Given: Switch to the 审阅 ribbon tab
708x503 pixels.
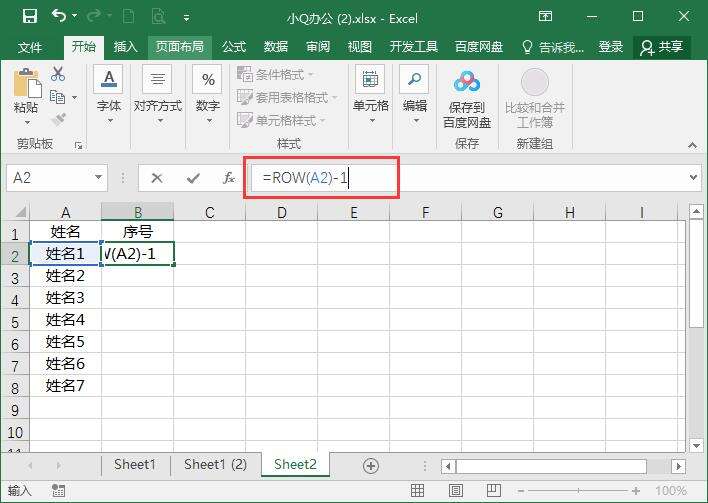Looking at the screenshot, I should pyautogui.click(x=318, y=47).
